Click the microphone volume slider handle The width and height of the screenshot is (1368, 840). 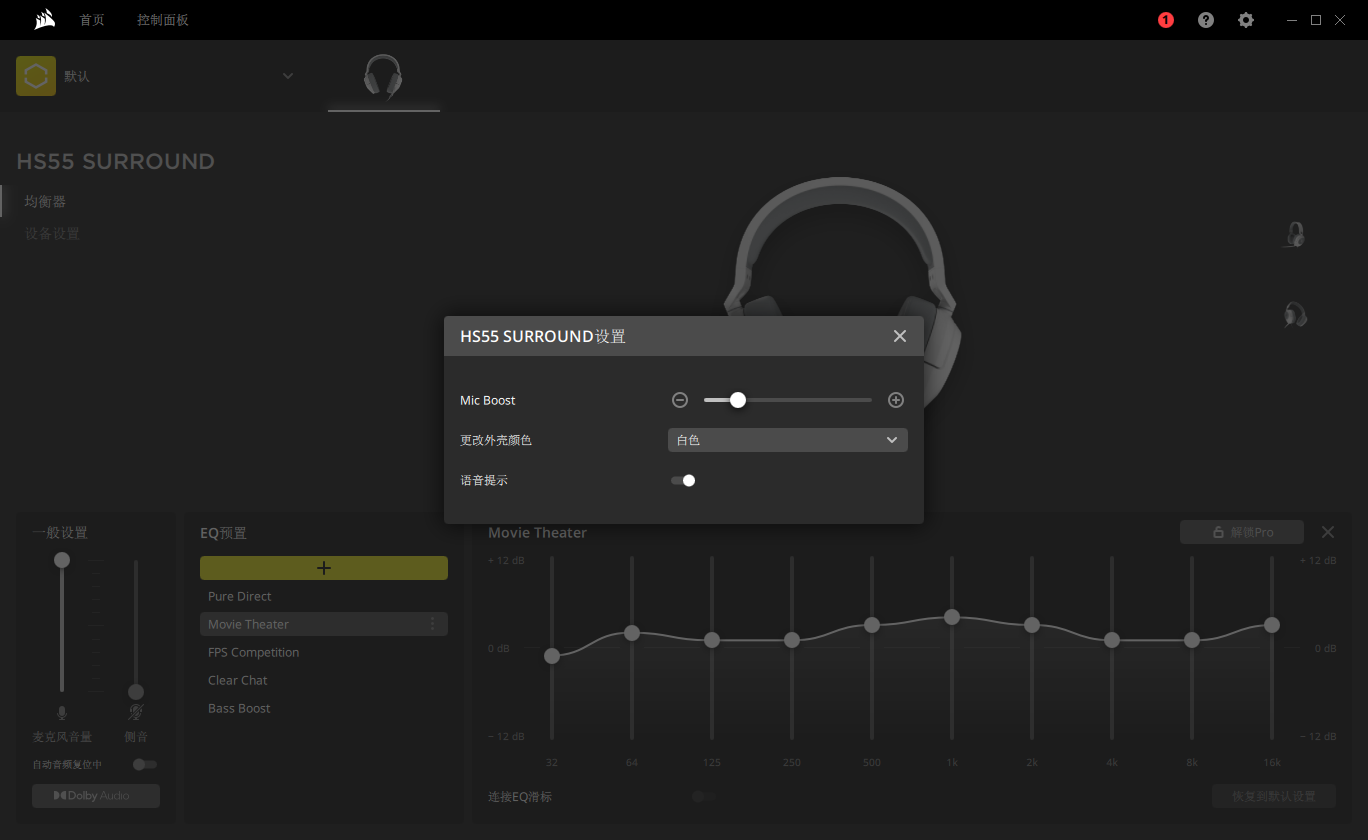[62, 560]
